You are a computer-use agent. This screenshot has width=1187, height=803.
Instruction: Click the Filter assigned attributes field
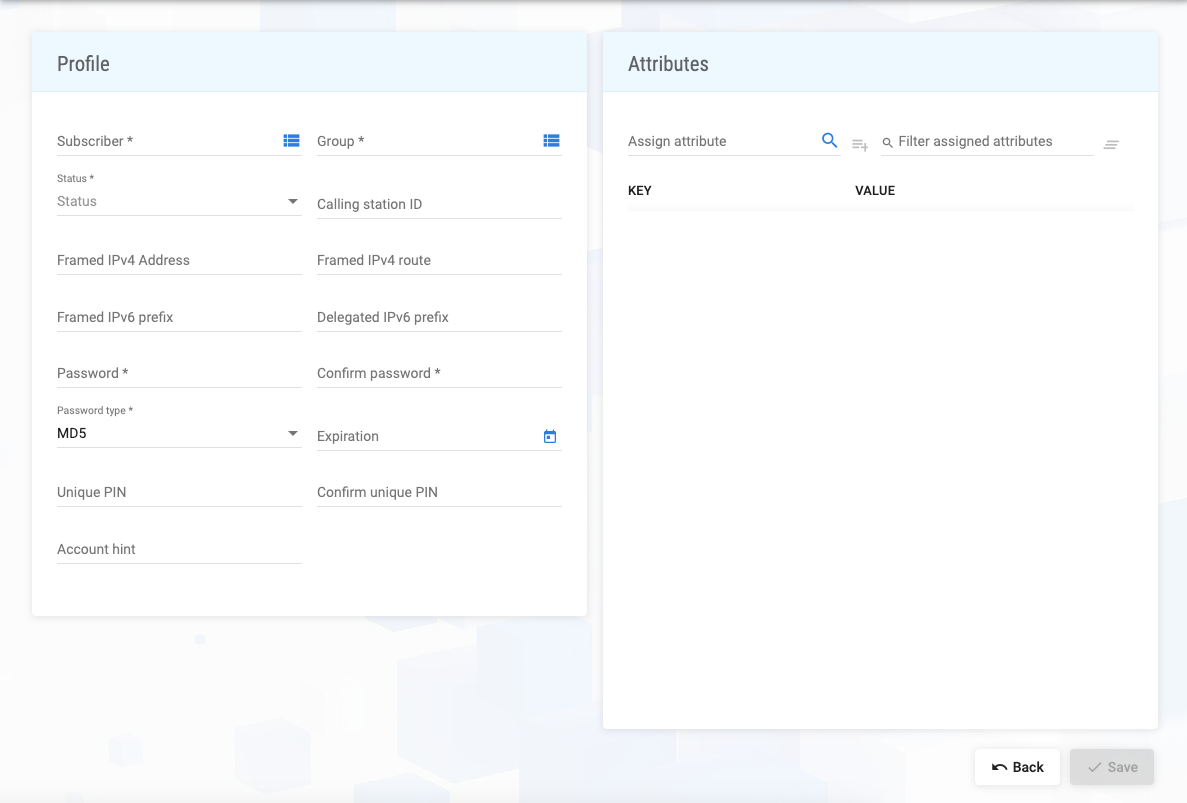point(992,142)
